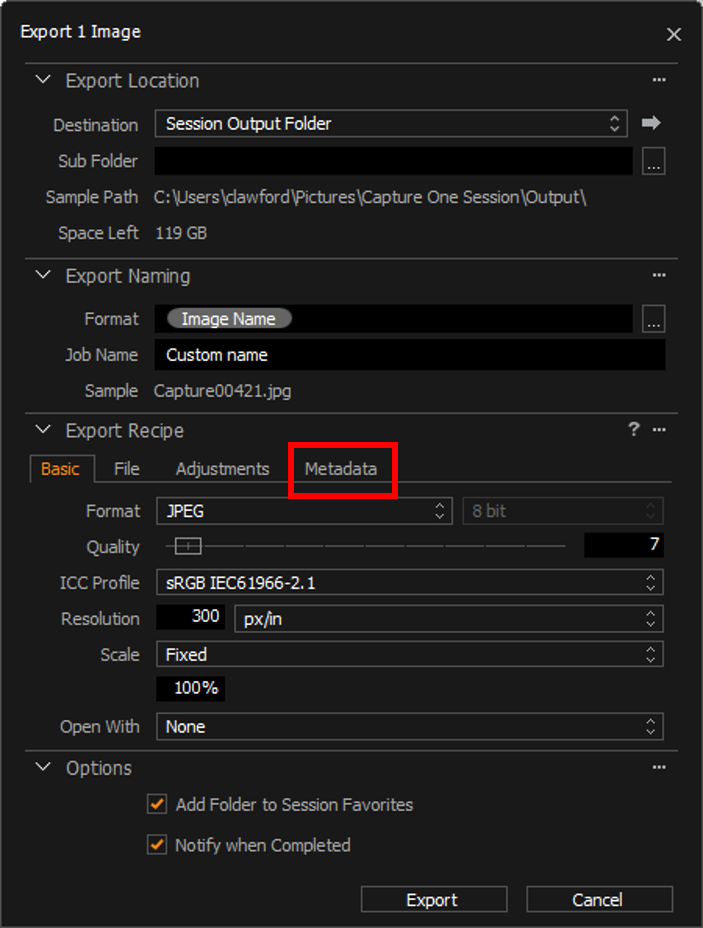Screen dimensions: 703x928
Task: Open the Options section ellipsis menu
Action: [x=658, y=766]
